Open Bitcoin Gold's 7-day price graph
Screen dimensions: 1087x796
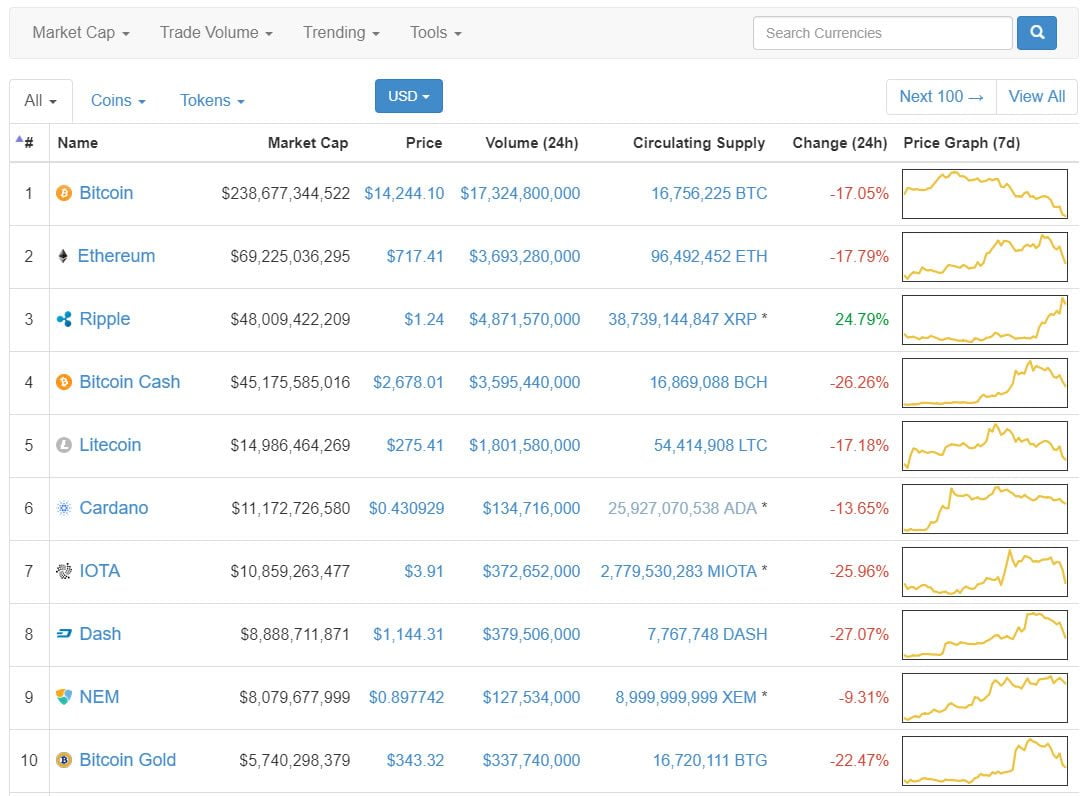tap(984, 761)
